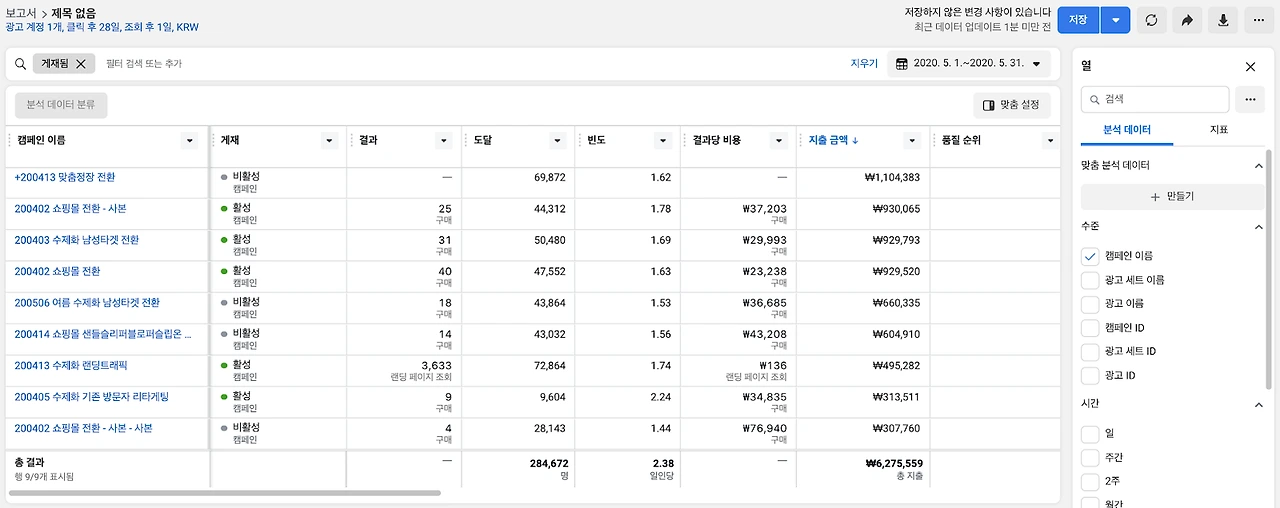The image size is (1280, 508).
Task: Switch to the 지표 tab
Action: pyautogui.click(x=1219, y=130)
